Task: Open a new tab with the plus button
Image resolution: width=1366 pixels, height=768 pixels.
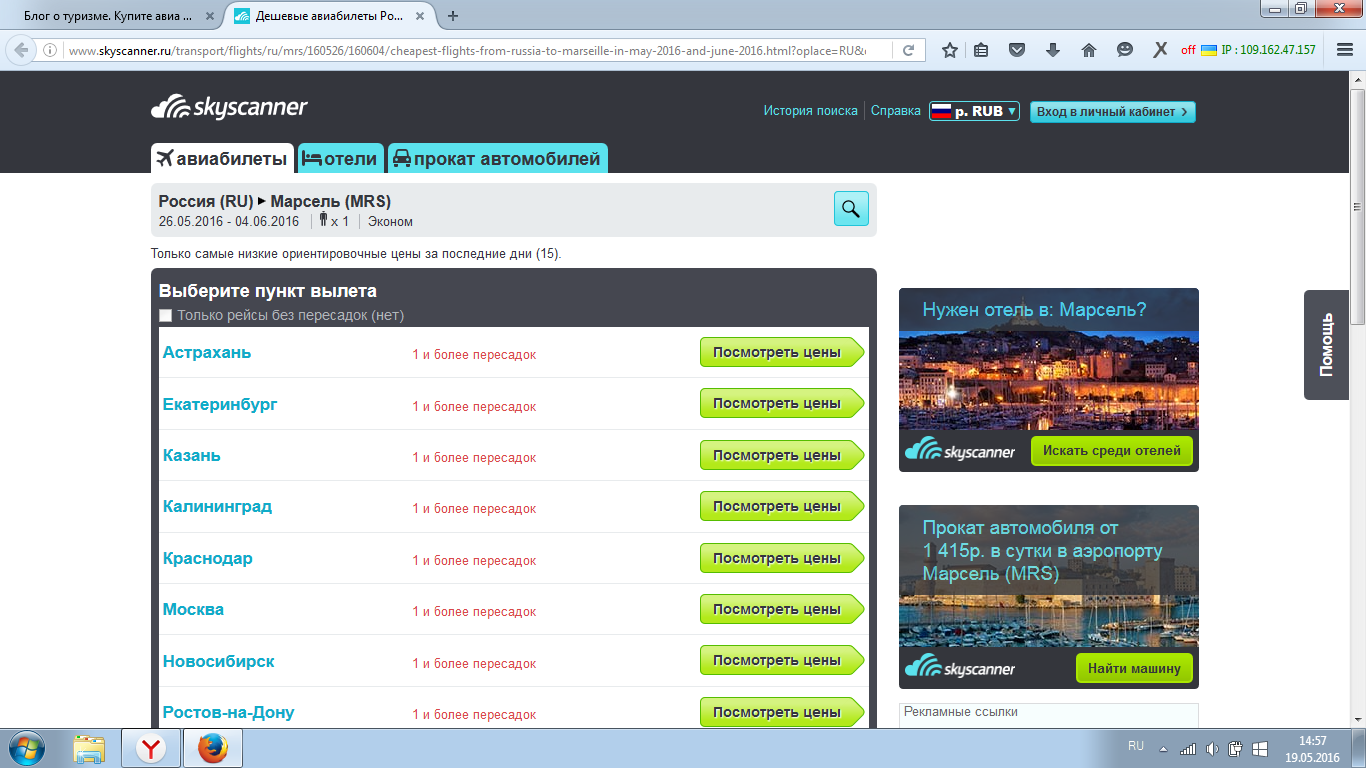Action: (x=453, y=16)
